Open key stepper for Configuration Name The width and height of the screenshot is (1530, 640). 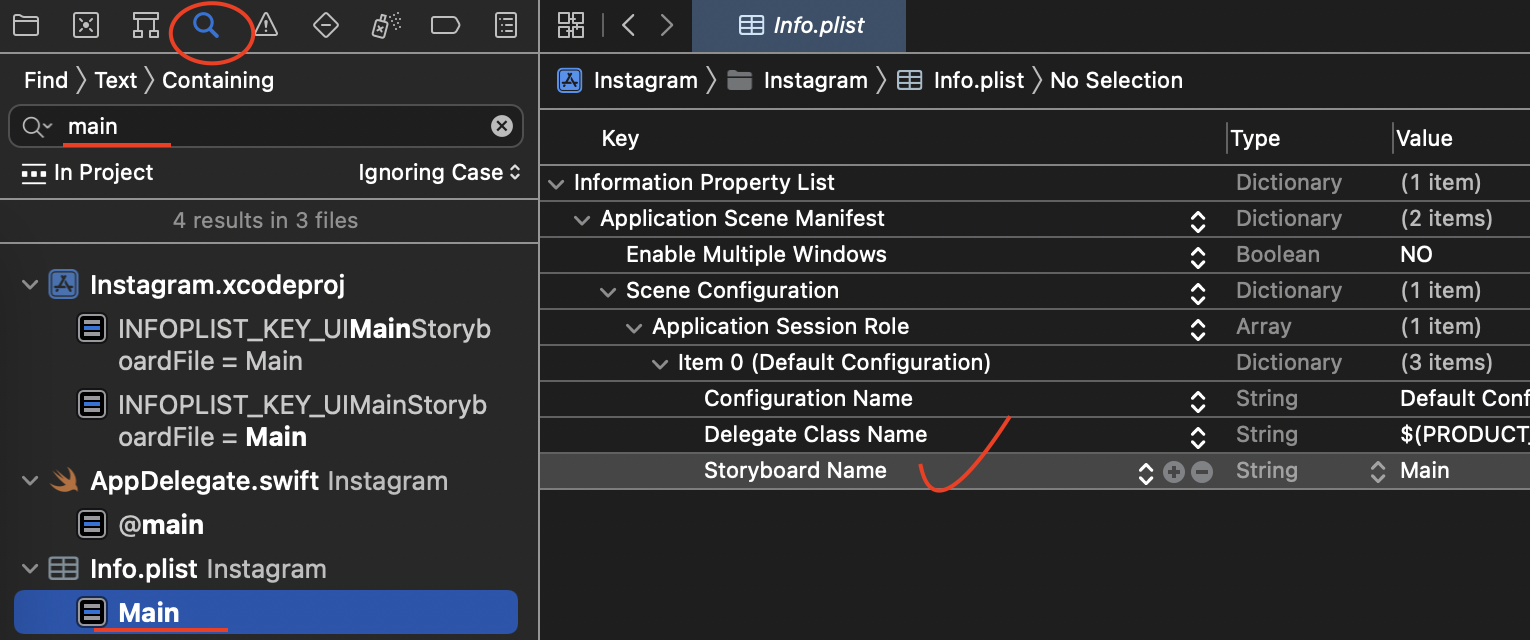tap(1197, 400)
